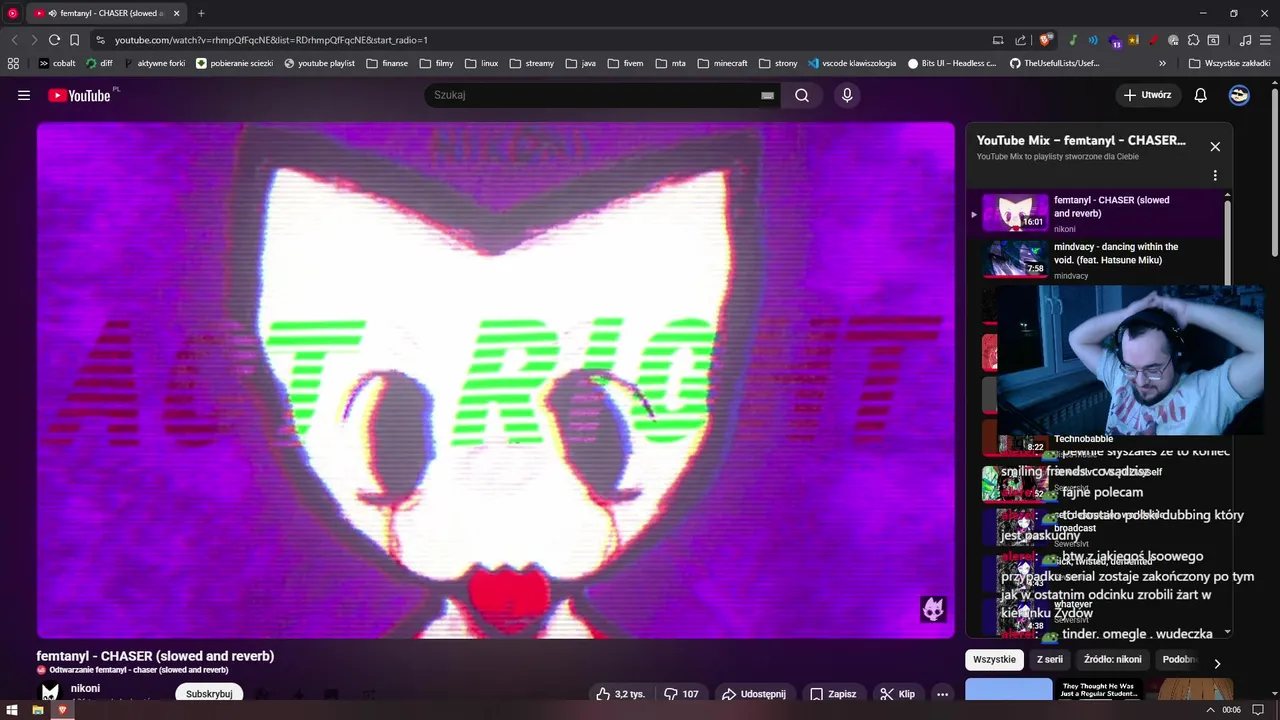Share video with Udostępnij

click(754, 694)
